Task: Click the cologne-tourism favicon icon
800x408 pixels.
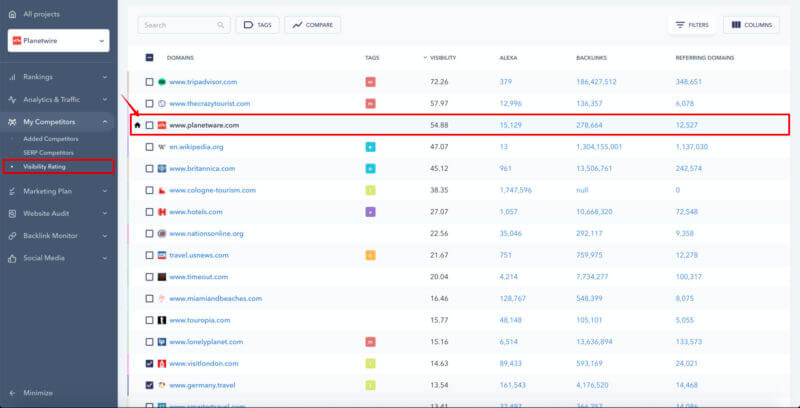Action: pos(162,190)
